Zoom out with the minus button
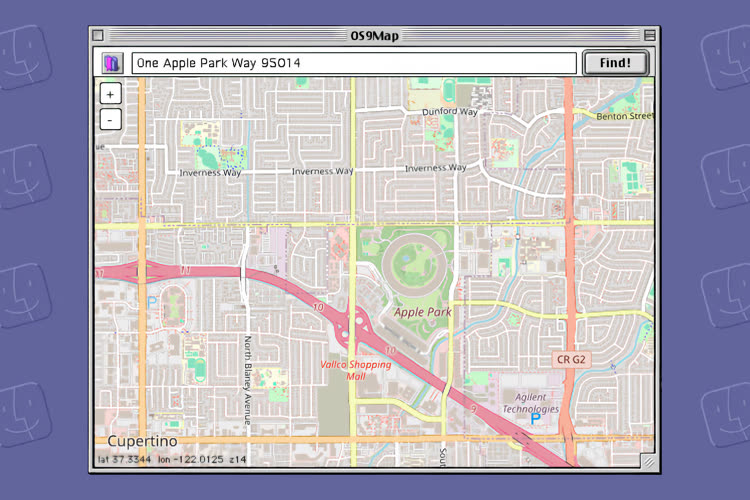This screenshot has height=500, width=750. point(110,120)
